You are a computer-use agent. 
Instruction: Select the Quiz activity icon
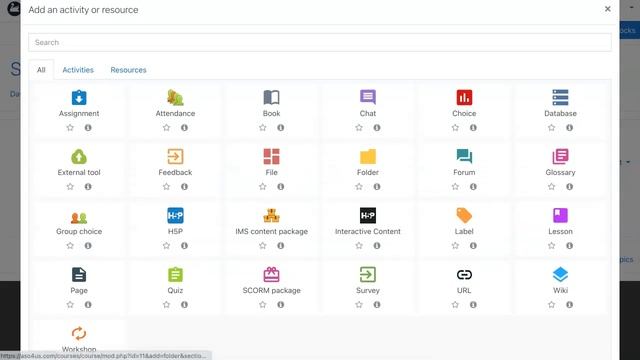[175, 275]
